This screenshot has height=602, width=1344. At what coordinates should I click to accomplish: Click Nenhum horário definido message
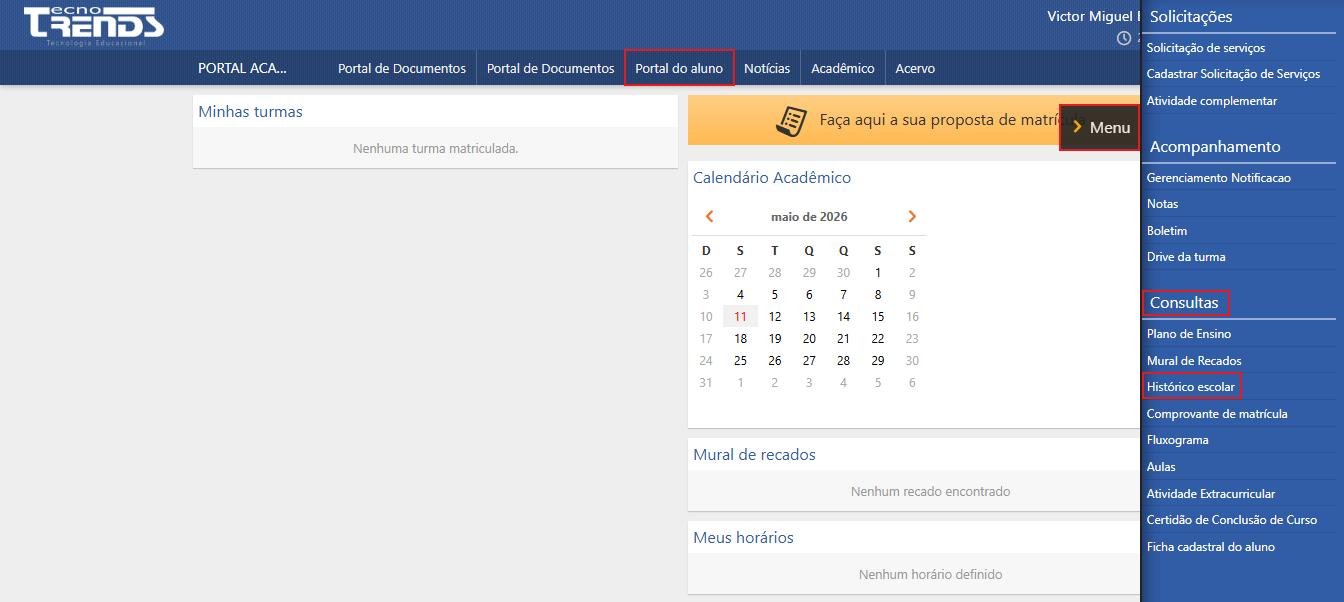point(930,574)
